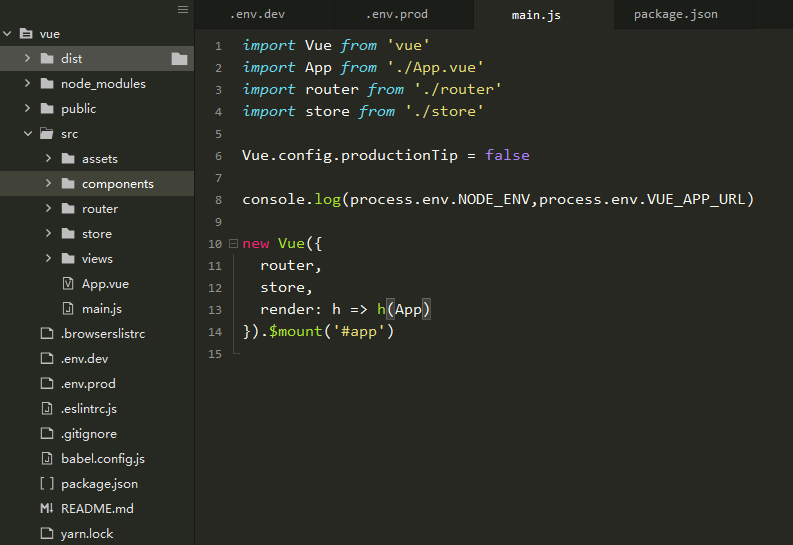The image size is (793, 545).
Task: Place cursor on the 'false' keyword
Action: (x=507, y=155)
